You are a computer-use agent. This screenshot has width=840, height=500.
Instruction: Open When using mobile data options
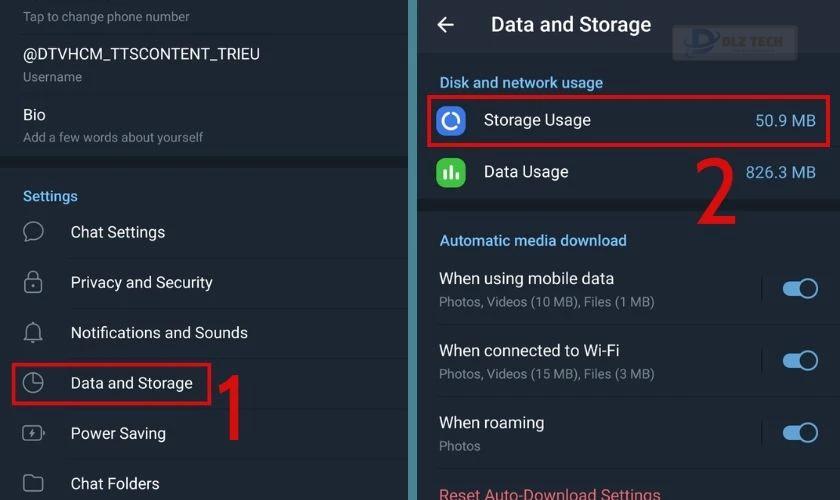click(x=595, y=289)
